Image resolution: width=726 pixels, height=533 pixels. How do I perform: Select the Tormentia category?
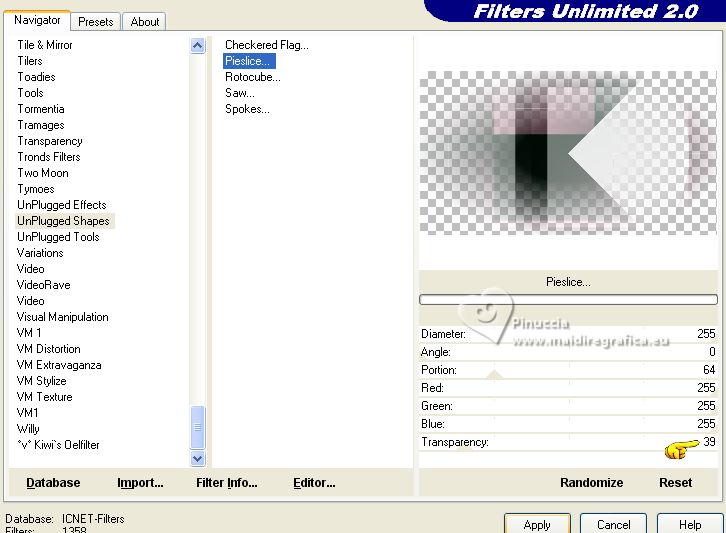[x=41, y=109]
